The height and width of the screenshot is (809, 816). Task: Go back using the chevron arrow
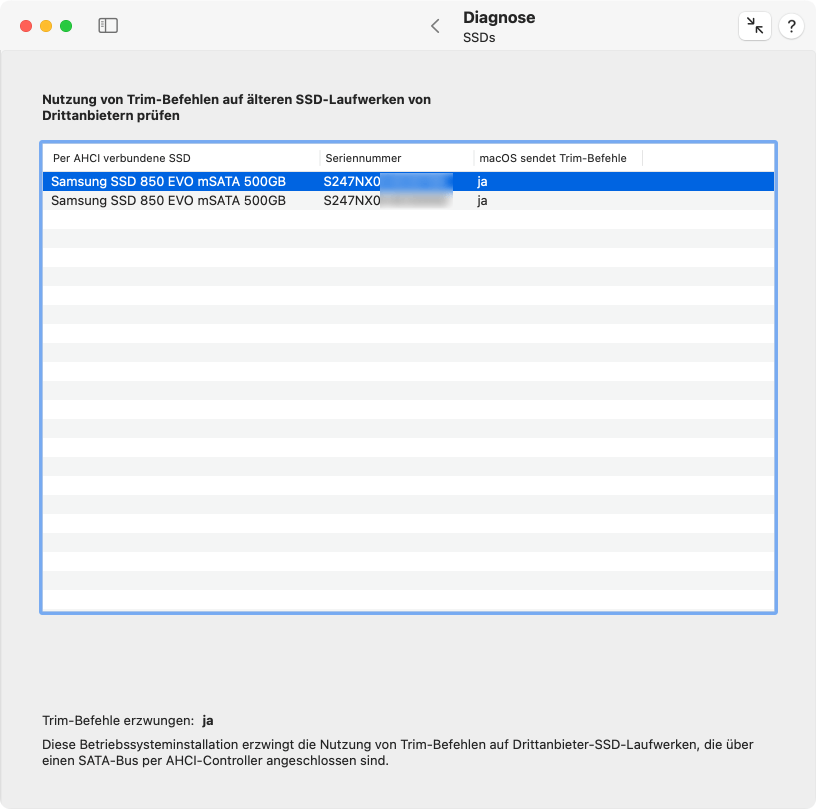436,26
